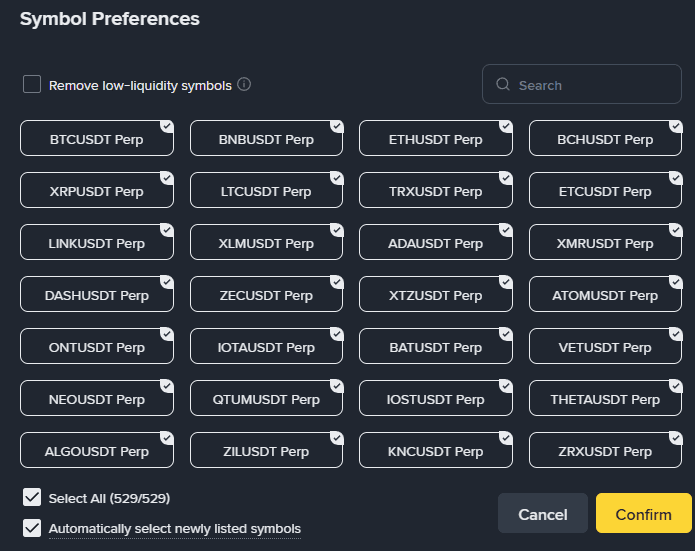This screenshot has width=695, height=551.
Task: Uncheck the Select All checkbox
Action: point(32,498)
